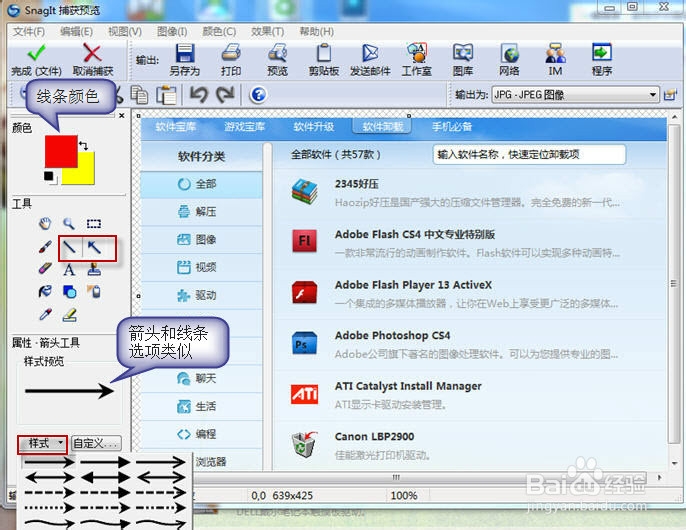
Task: Open the Effects (效果) menu
Action: [x=267, y=32]
